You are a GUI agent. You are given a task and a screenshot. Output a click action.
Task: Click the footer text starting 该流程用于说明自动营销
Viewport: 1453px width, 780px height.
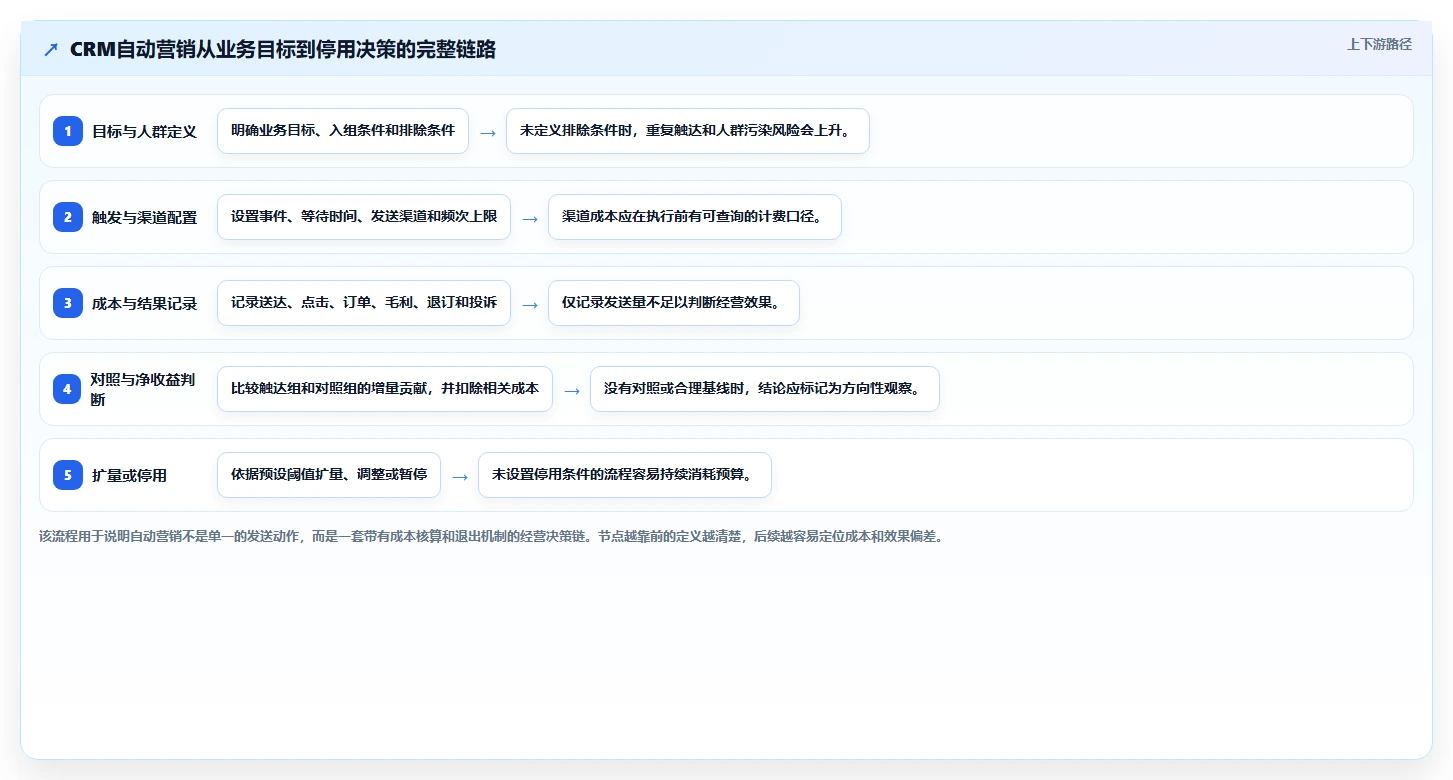(x=491, y=536)
